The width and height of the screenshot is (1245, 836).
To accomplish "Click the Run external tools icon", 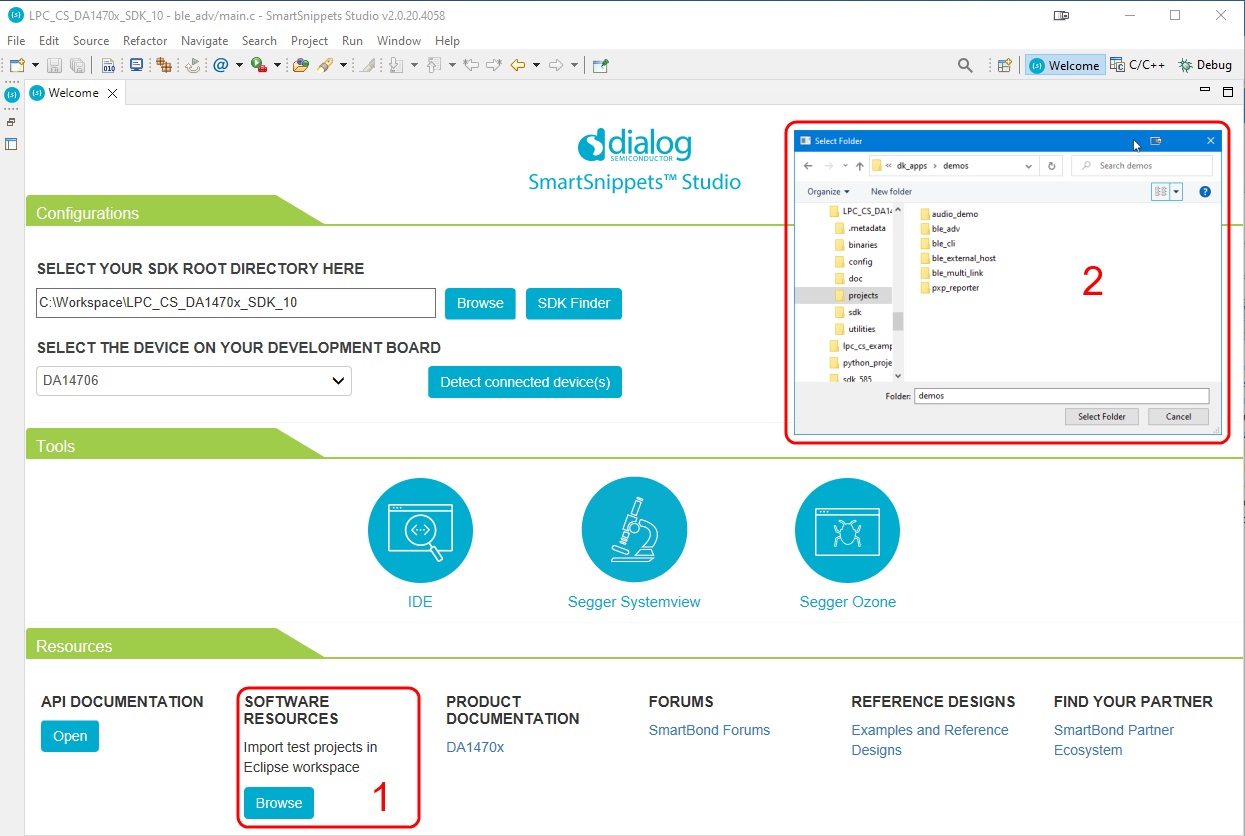I will (258, 65).
